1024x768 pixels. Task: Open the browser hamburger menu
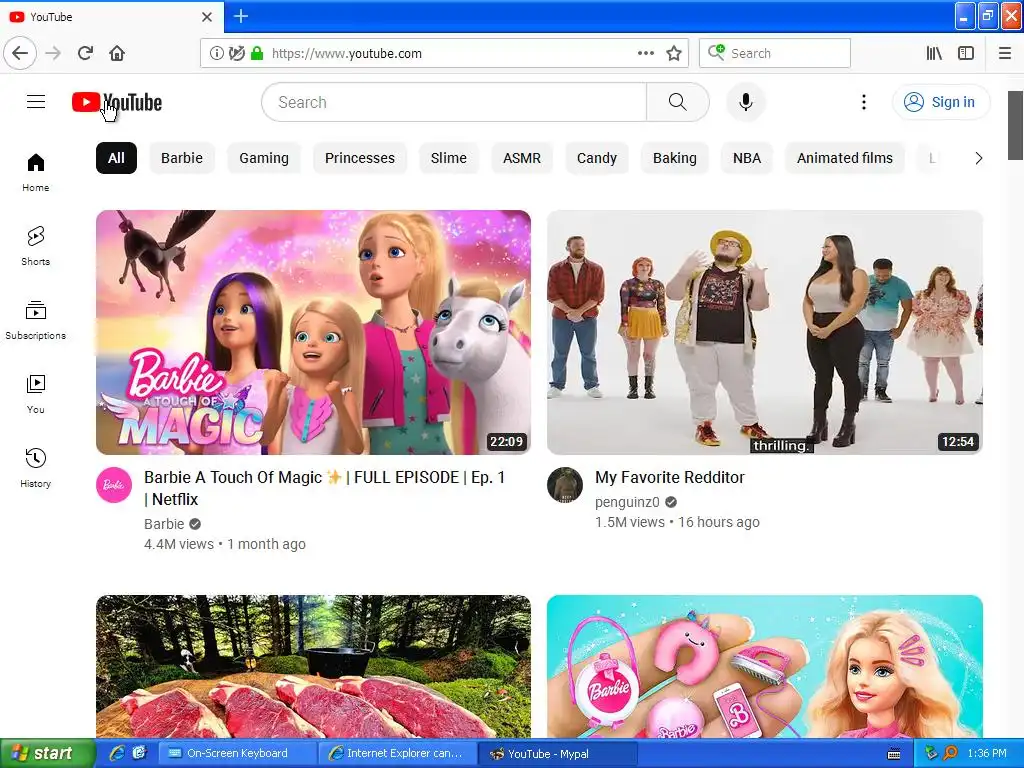pos(1005,53)
